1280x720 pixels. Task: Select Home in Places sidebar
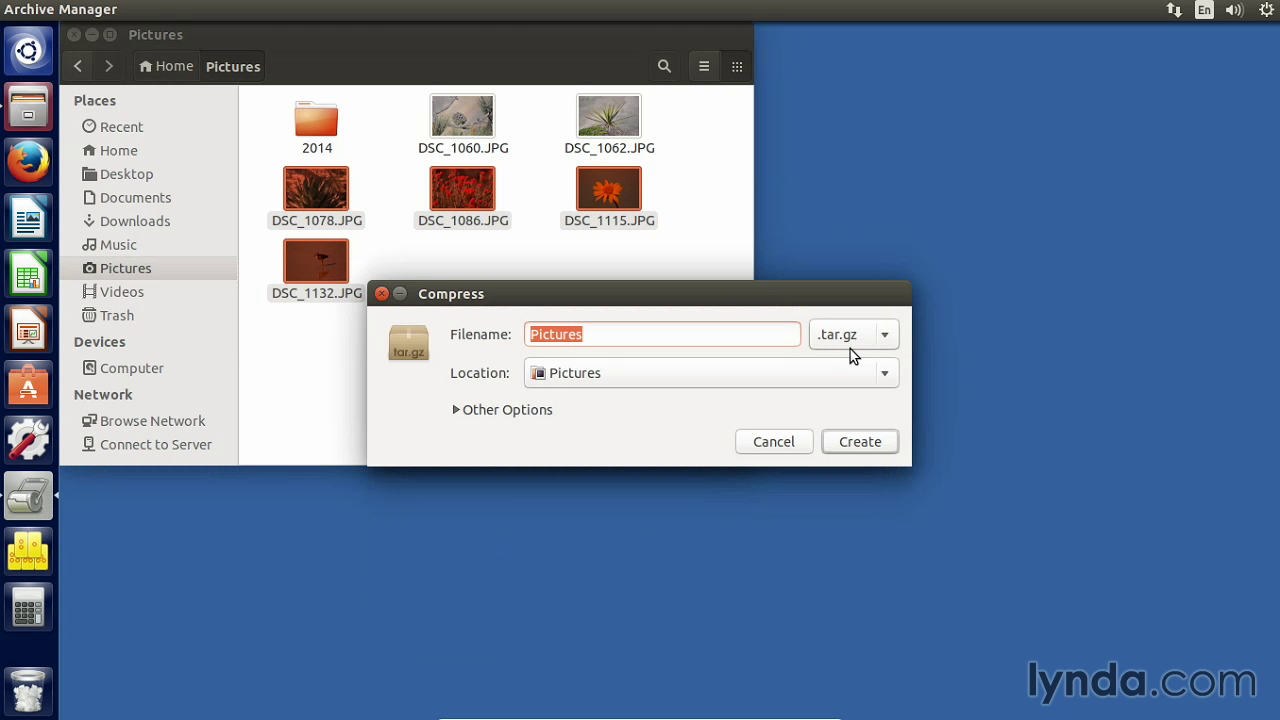pos(148,150)
